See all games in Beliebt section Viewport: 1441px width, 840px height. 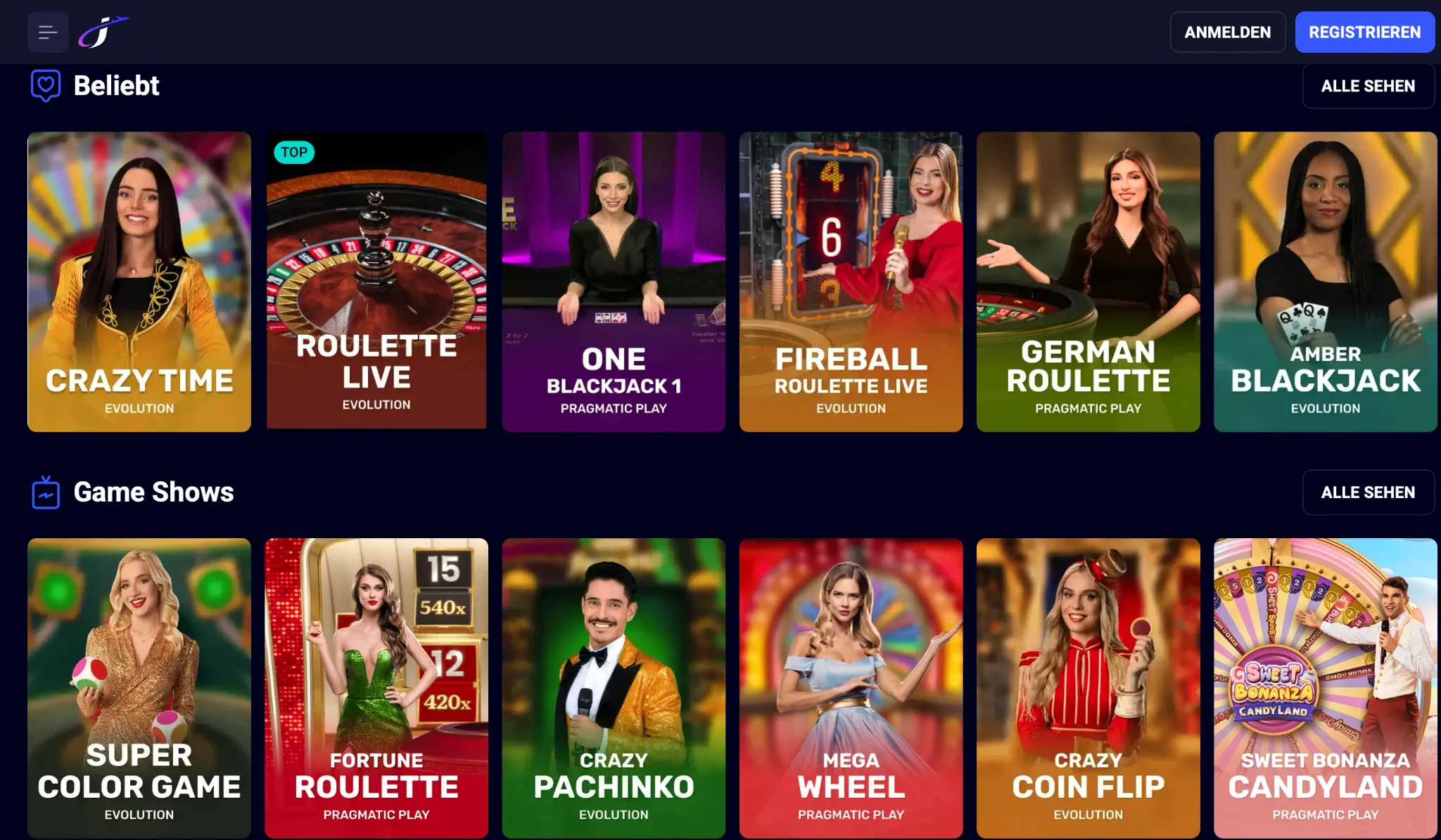point(1368,86)
